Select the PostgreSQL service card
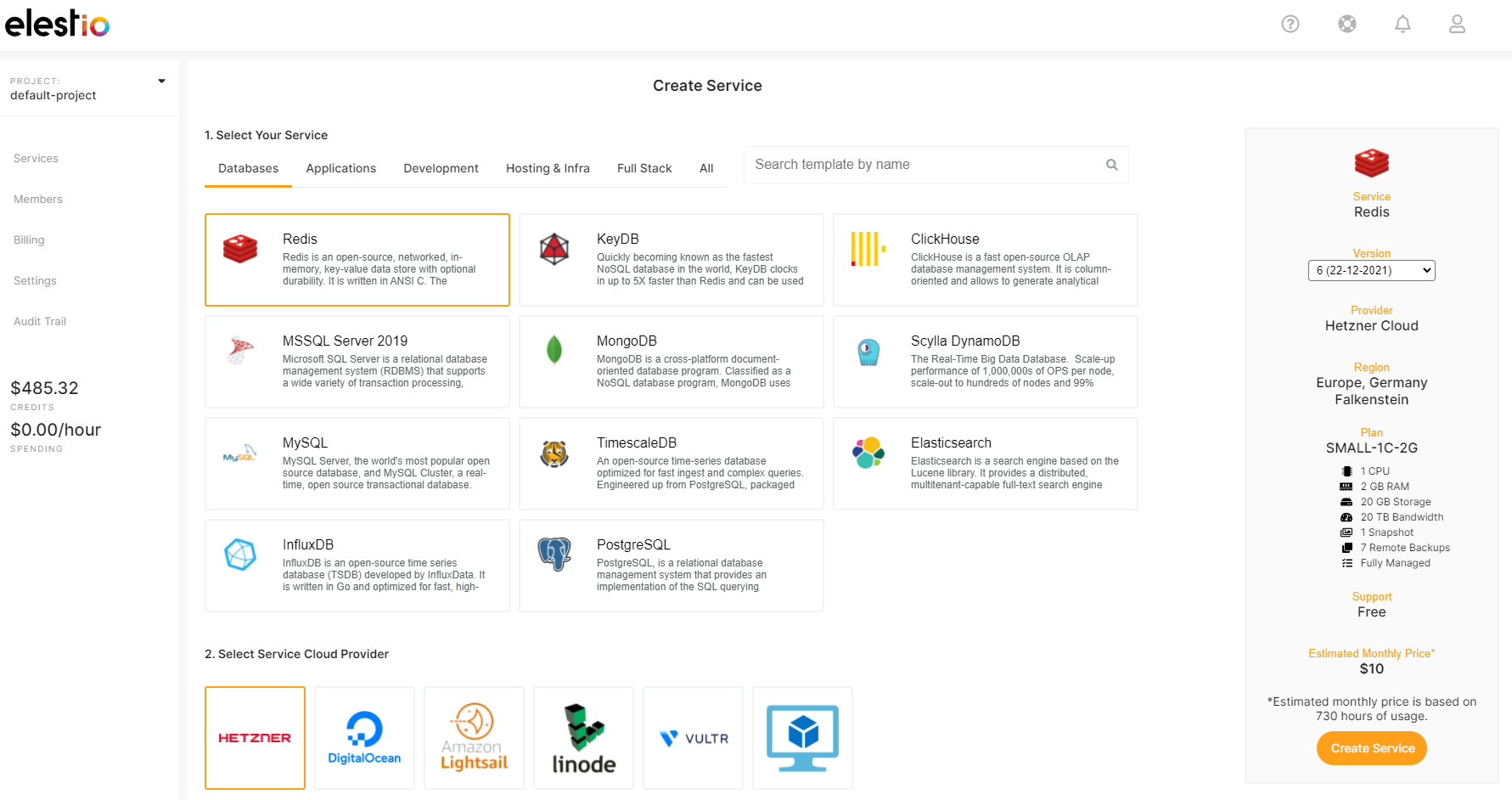 [x=671, y=566]
